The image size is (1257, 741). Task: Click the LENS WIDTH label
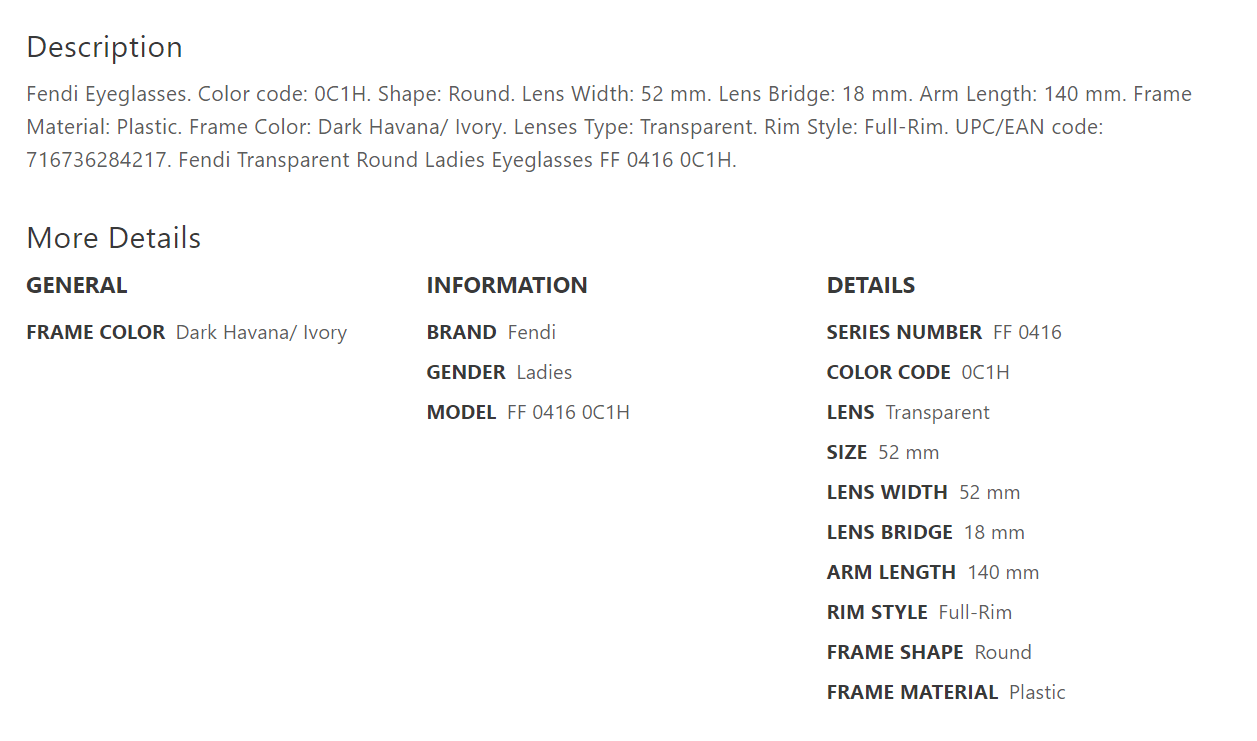click(x=887, y=493)
